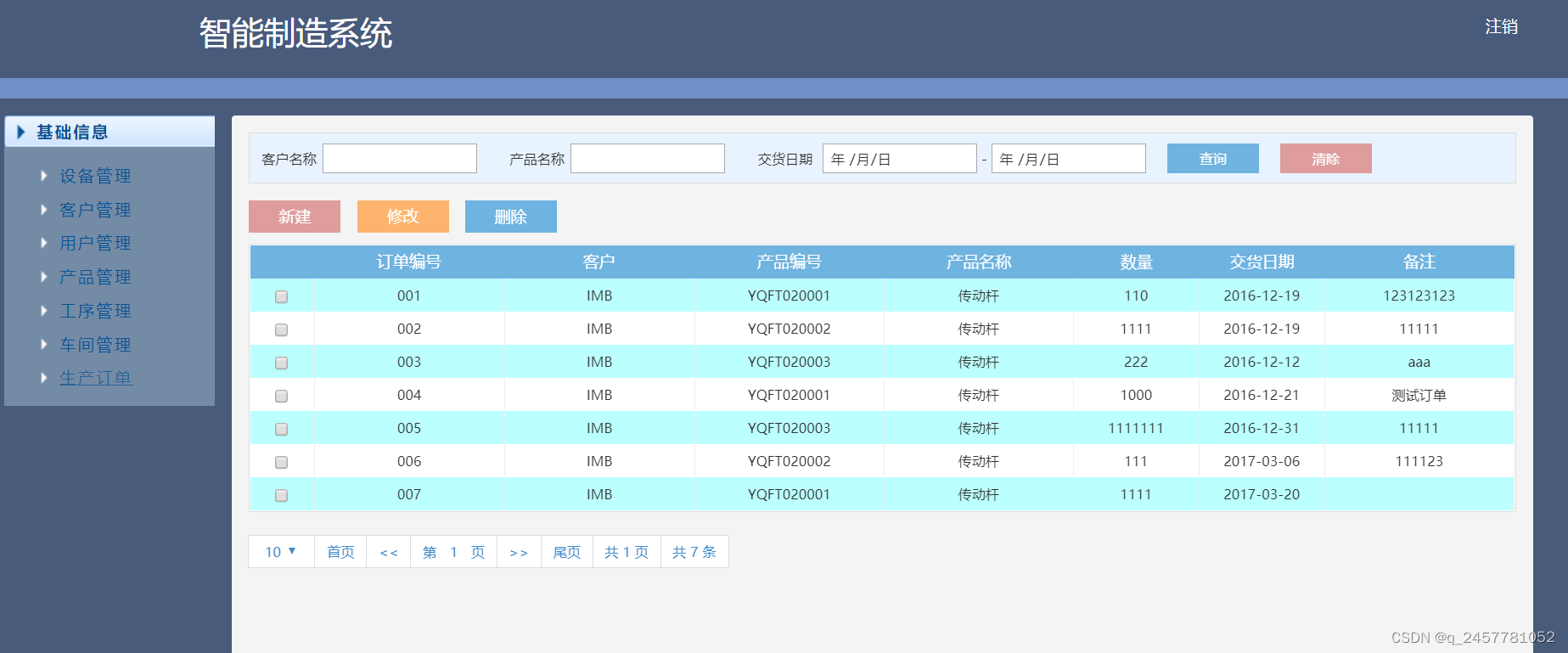Click the 产品名称 column header

tap(979, 262)
